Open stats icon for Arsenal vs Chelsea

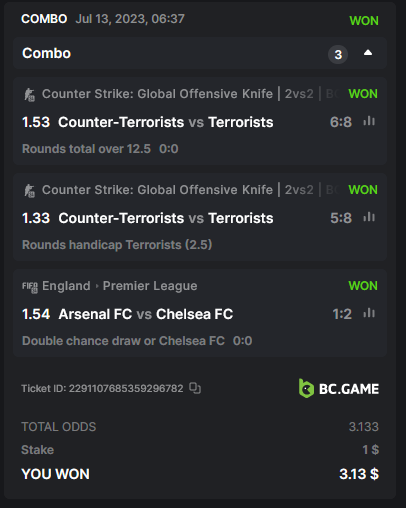point(369,313)
